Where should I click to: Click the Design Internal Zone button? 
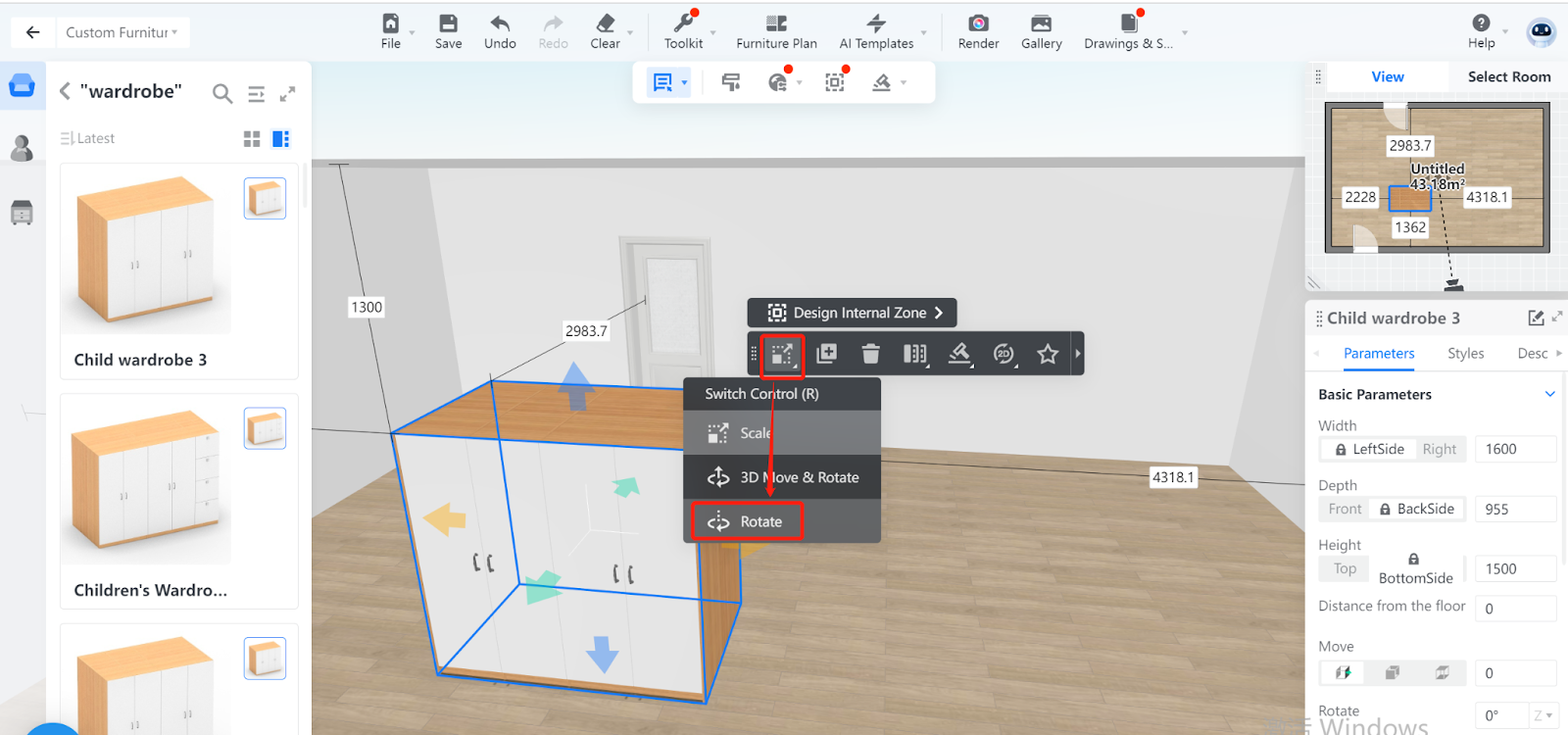(x=852, y=313)
